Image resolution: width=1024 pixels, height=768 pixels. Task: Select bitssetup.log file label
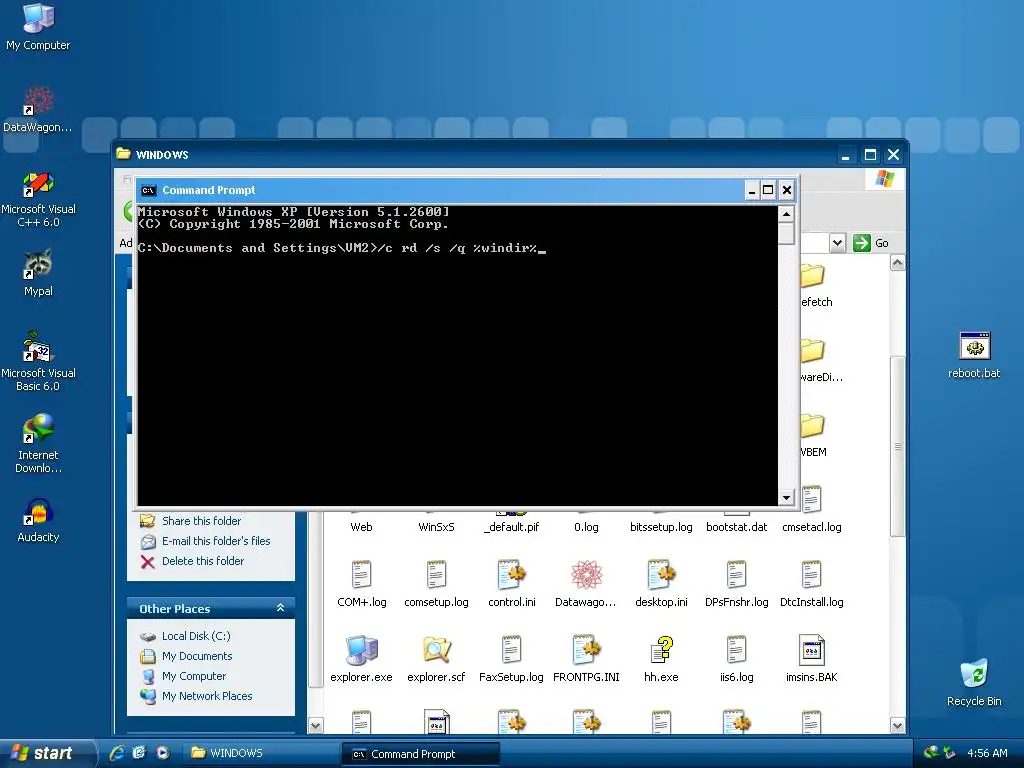pyautogui.click(x=662, y=527)
